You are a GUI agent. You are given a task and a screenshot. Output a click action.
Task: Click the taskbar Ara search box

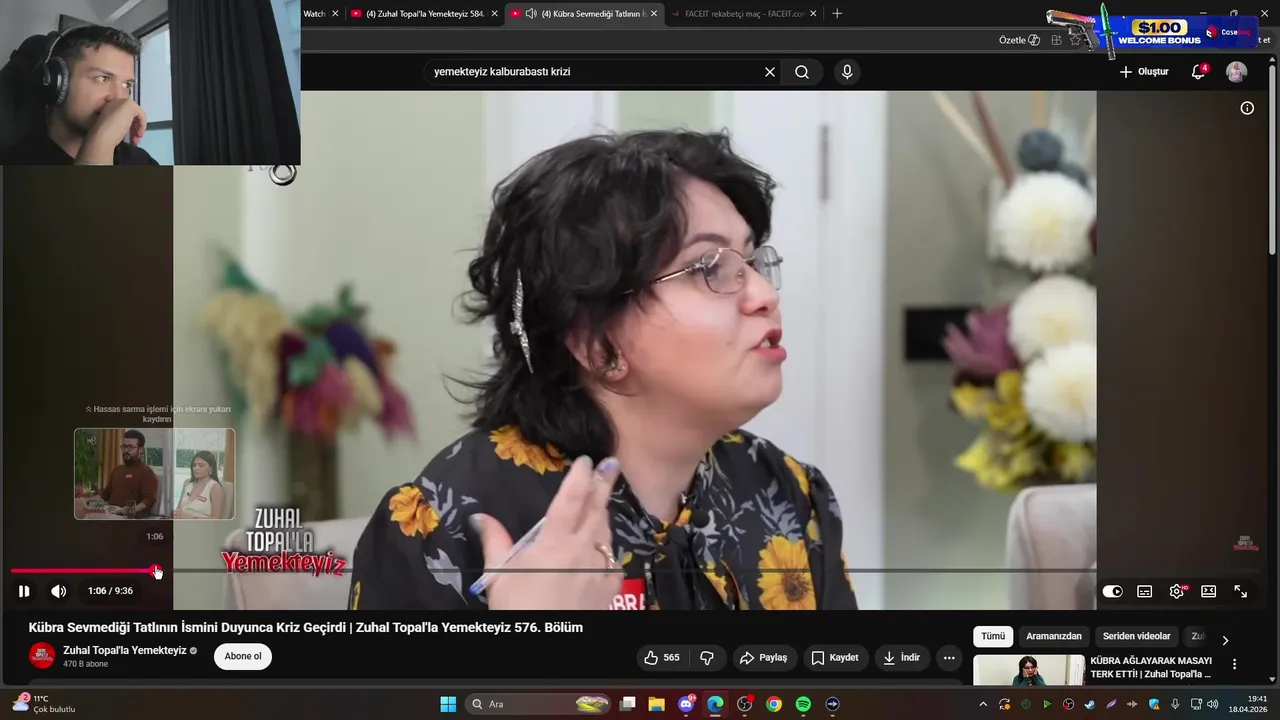[539, 704]
